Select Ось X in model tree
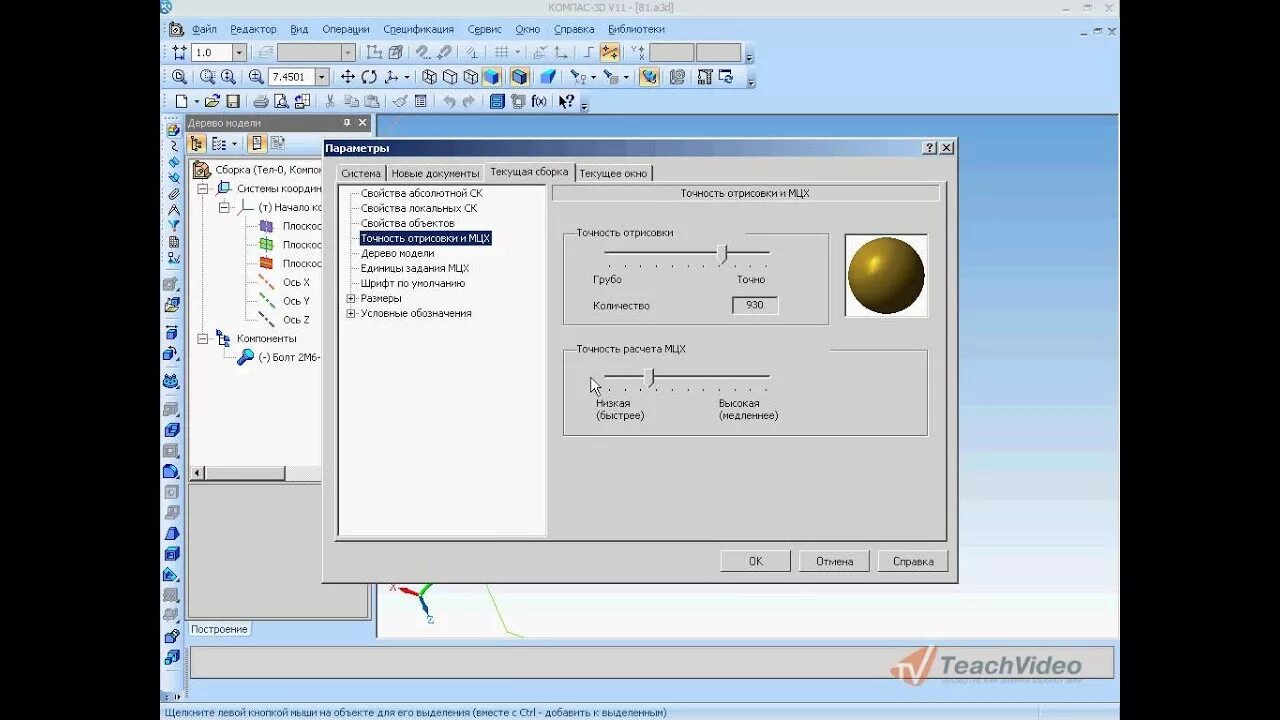This screenshot has width=1280, height=720. pyautogui.click(x=296, y=282)
